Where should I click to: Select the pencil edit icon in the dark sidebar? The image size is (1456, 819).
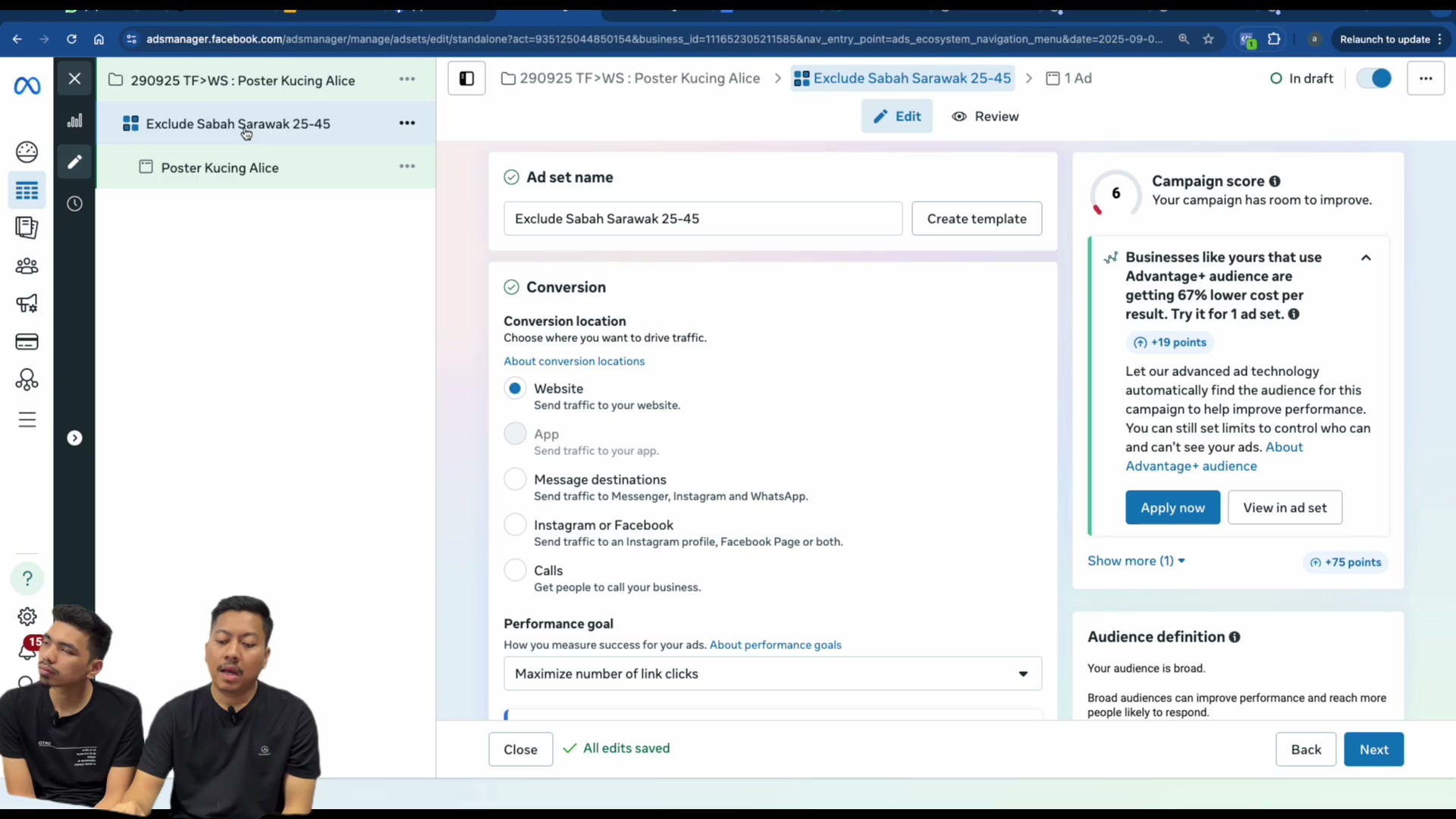(x=74, y=162)
